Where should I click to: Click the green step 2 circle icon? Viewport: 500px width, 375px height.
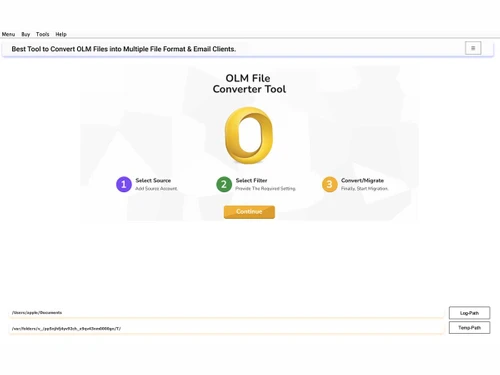click(224, 184)
